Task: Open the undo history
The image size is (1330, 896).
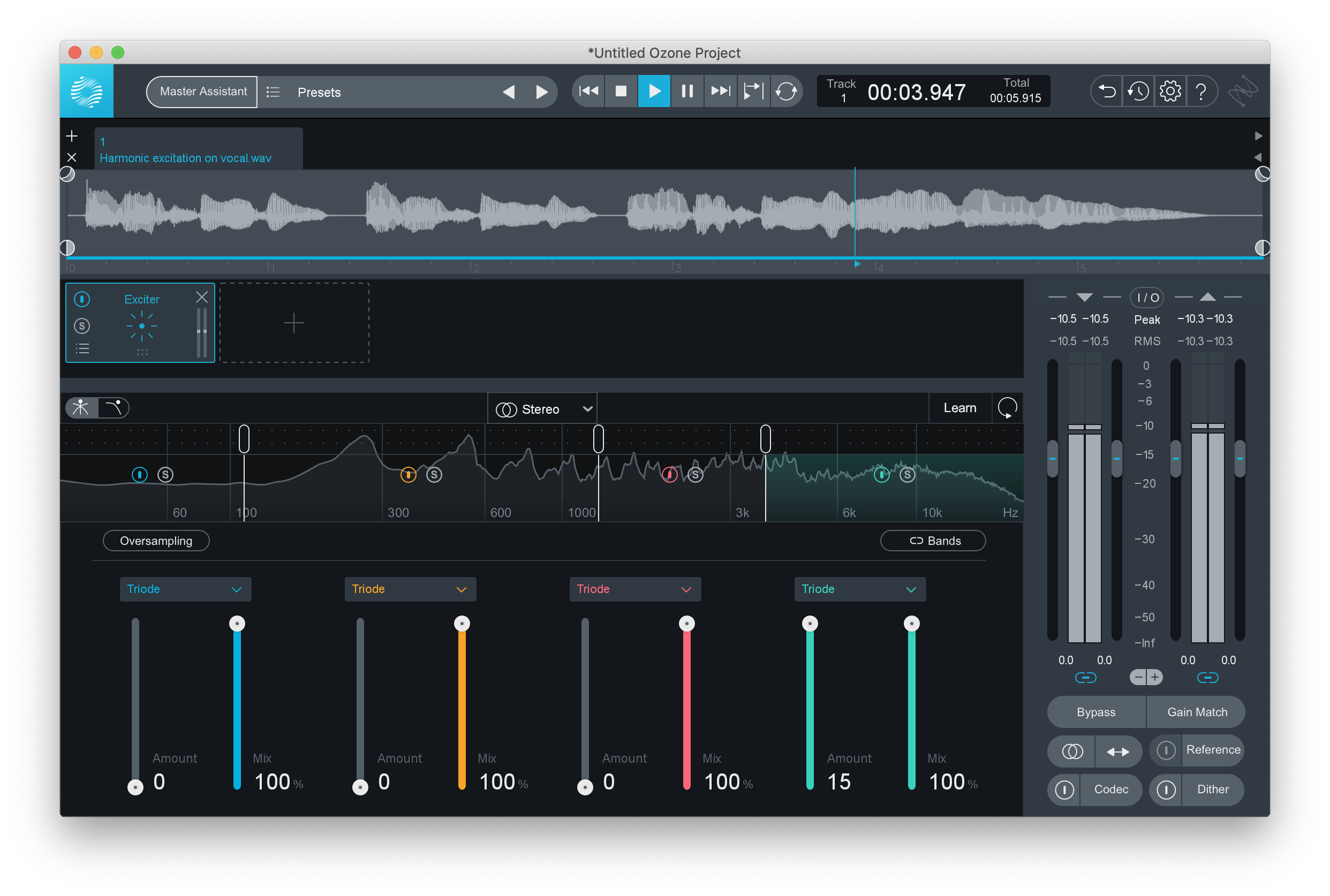Action: (1138, 92)
